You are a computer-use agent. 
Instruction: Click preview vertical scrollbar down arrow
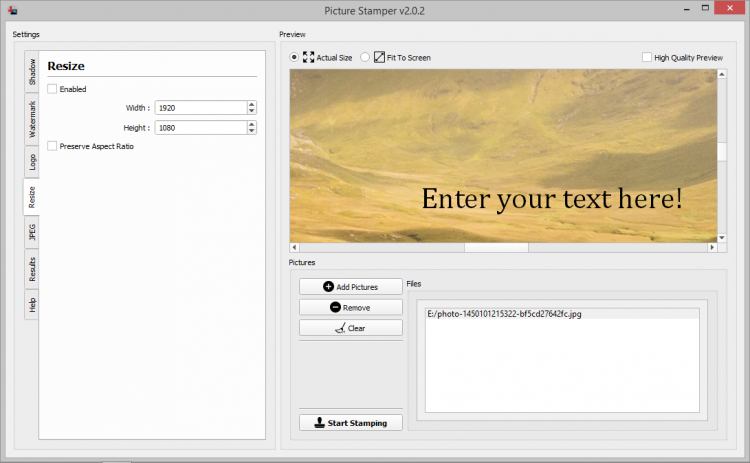tap(722, 238)
